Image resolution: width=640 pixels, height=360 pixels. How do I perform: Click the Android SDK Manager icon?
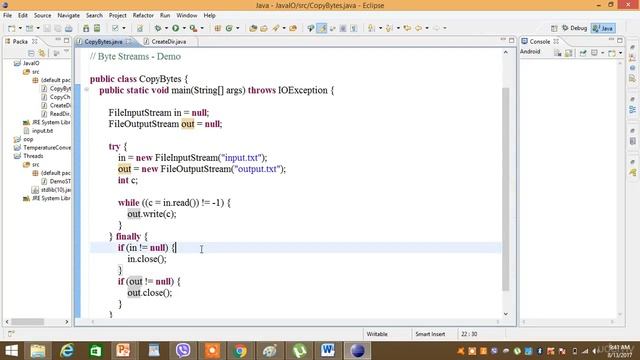[x=86, y=28]
